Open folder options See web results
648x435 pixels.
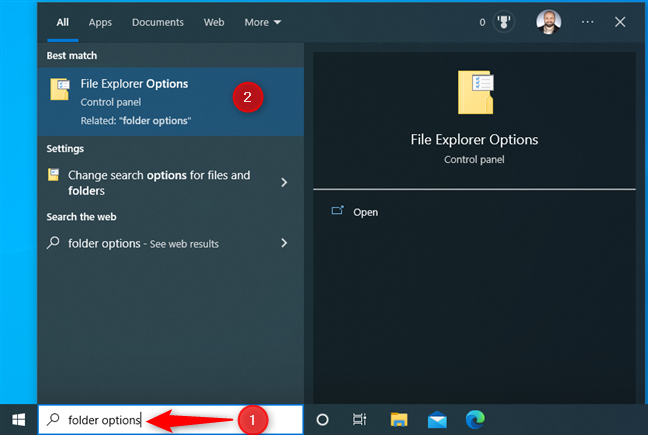[x=171, y=243]
